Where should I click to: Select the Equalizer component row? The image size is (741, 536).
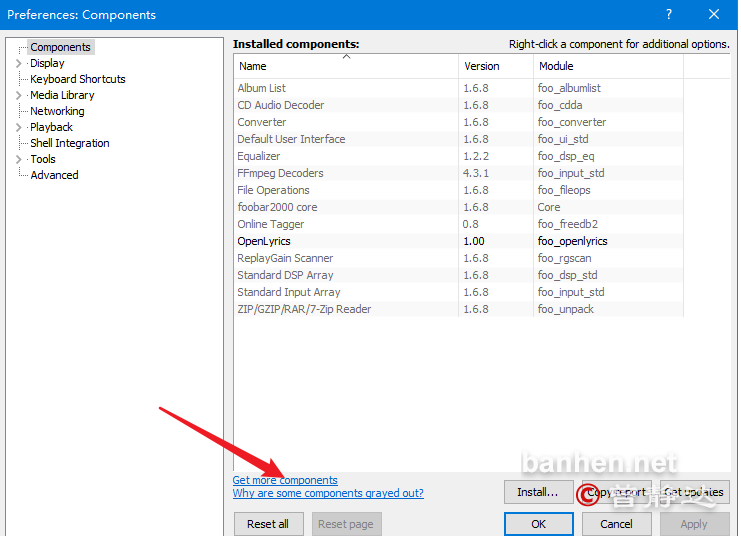[x=458, y=156]
